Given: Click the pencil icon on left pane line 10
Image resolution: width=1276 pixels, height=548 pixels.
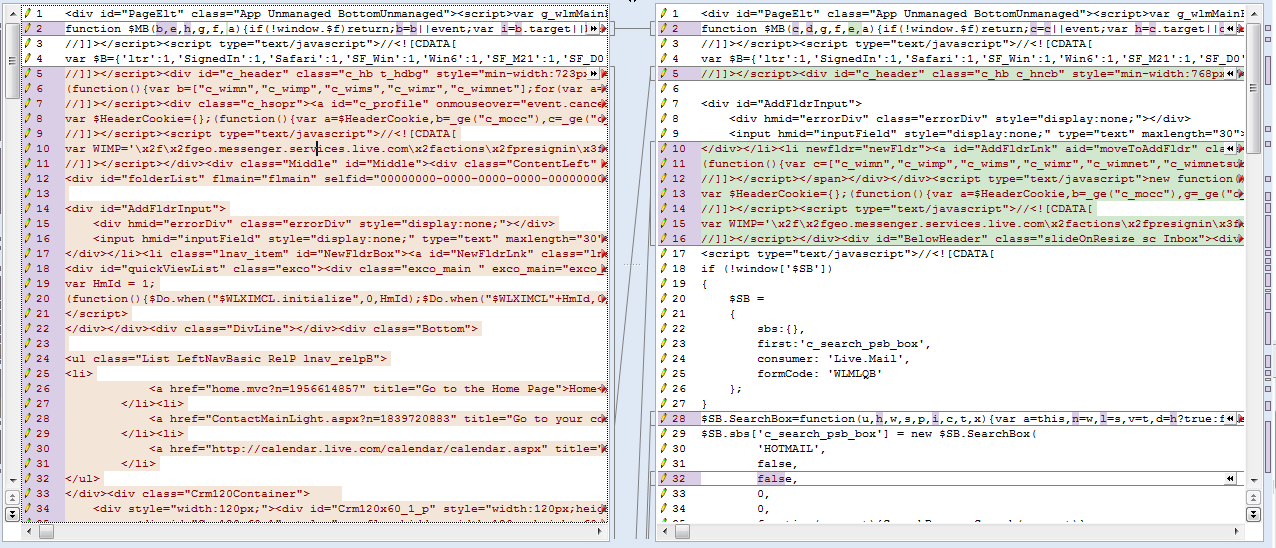Looking at the screenshot, I should [27, 148].
